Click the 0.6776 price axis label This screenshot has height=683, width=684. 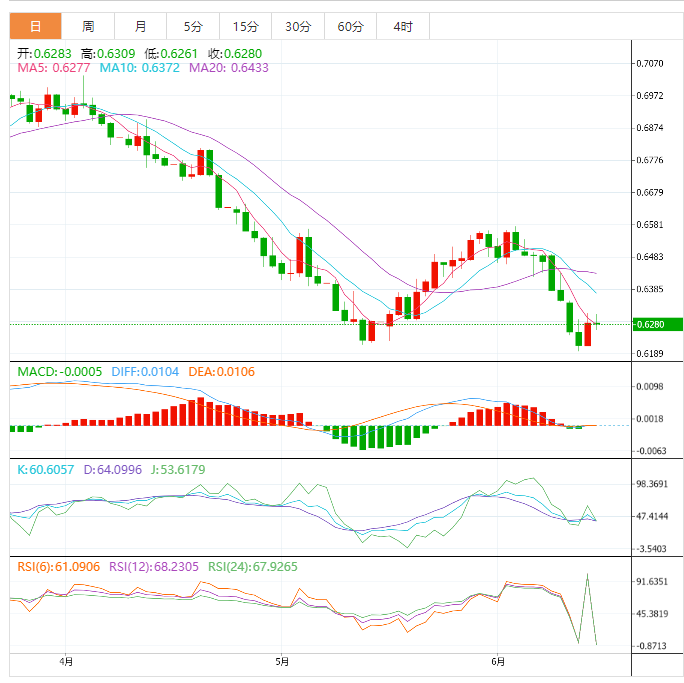[x=650, y=160]
